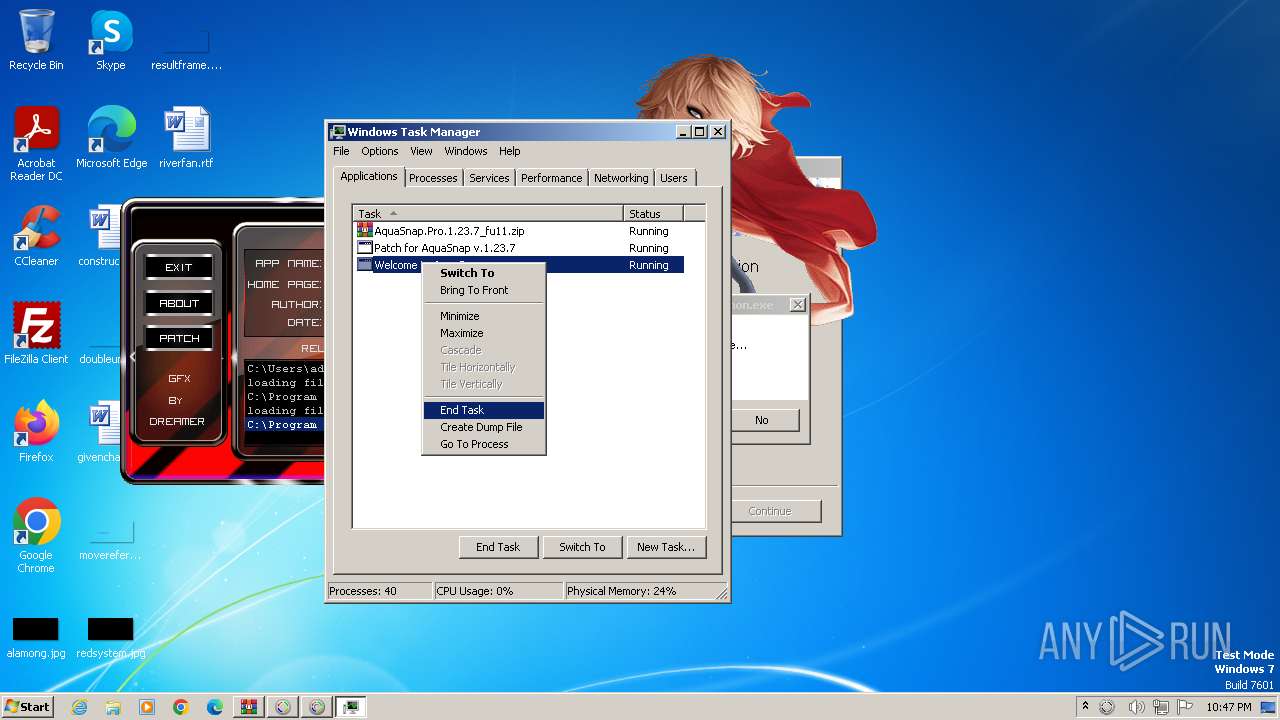Launch Skype from the desktop

click(110, 40)
